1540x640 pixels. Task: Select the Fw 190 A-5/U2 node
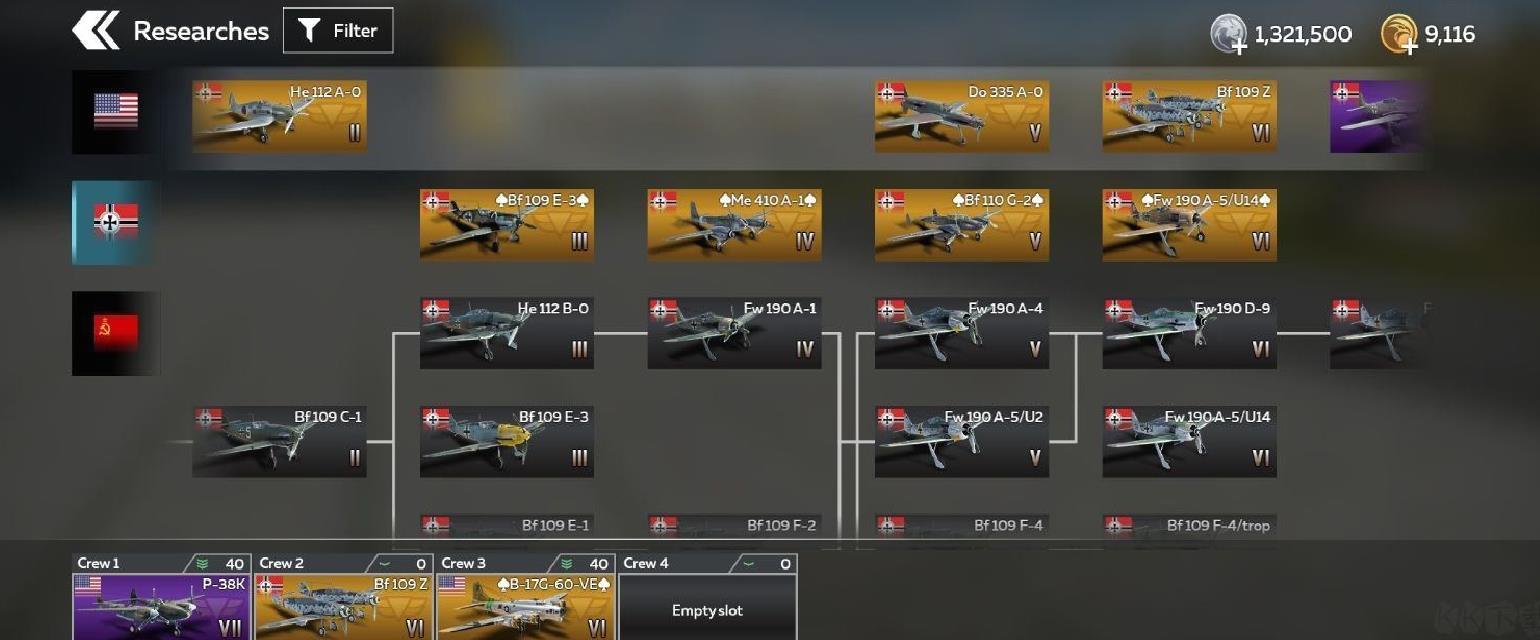[x=962, y=441]
